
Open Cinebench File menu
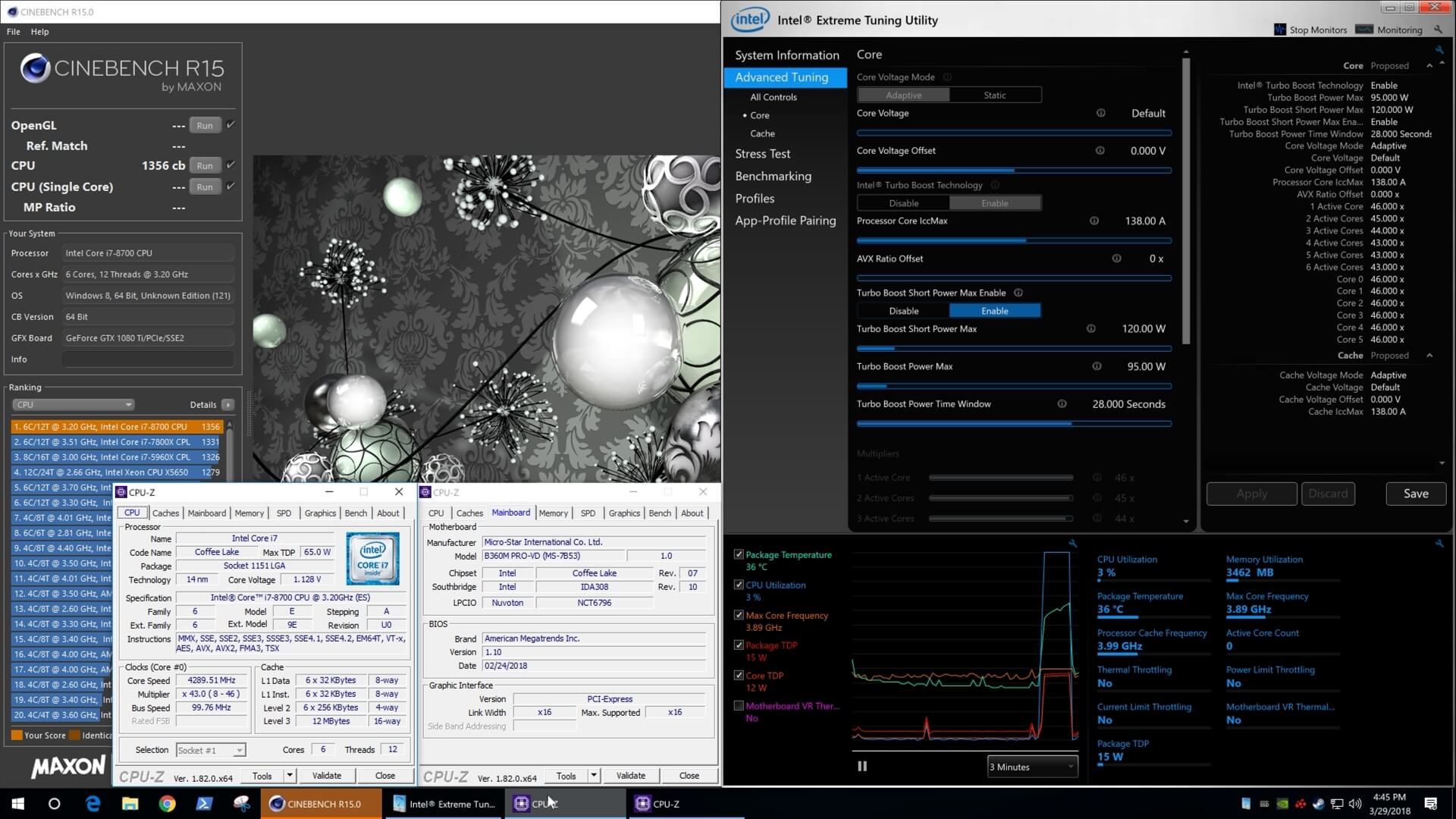[x=14, y=31]
